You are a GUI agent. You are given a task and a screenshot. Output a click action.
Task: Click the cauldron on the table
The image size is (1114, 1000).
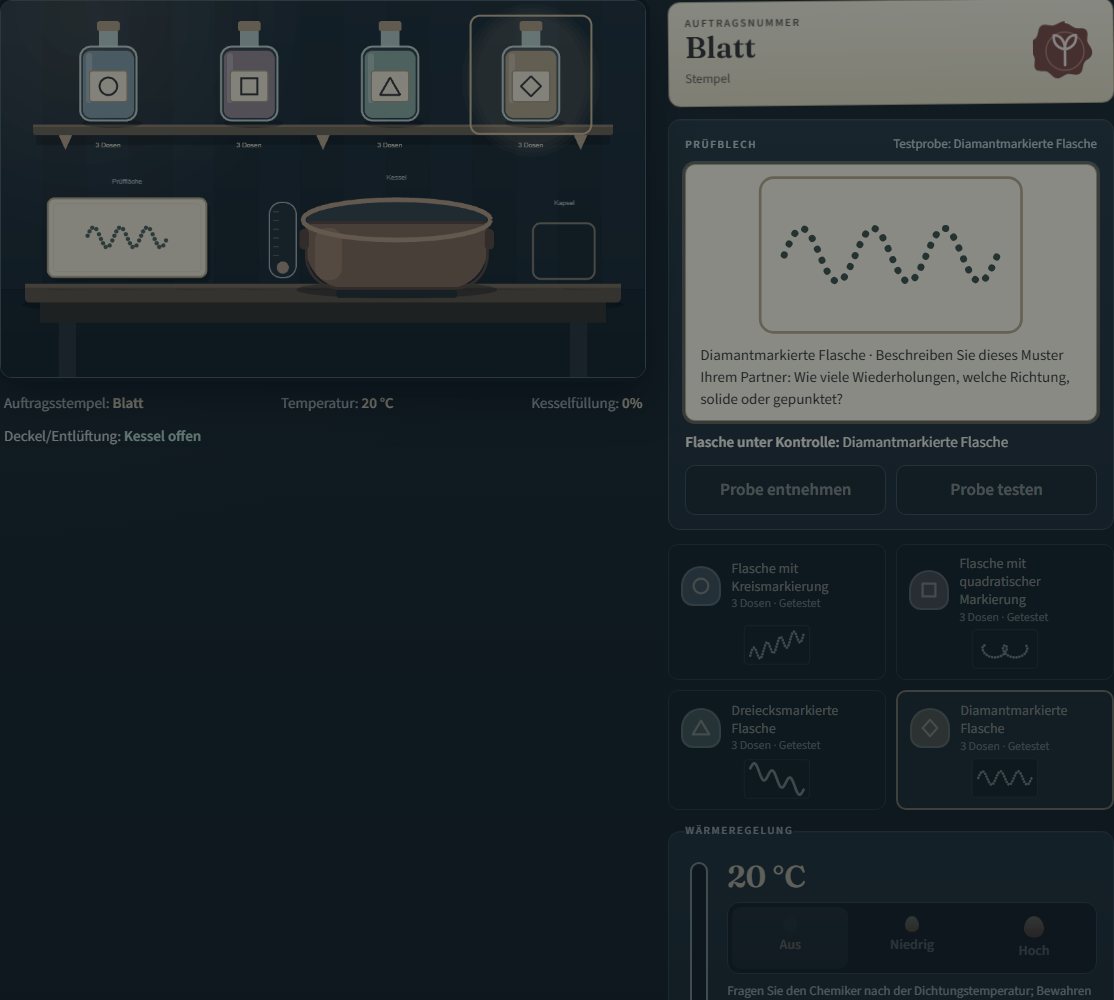396,245
